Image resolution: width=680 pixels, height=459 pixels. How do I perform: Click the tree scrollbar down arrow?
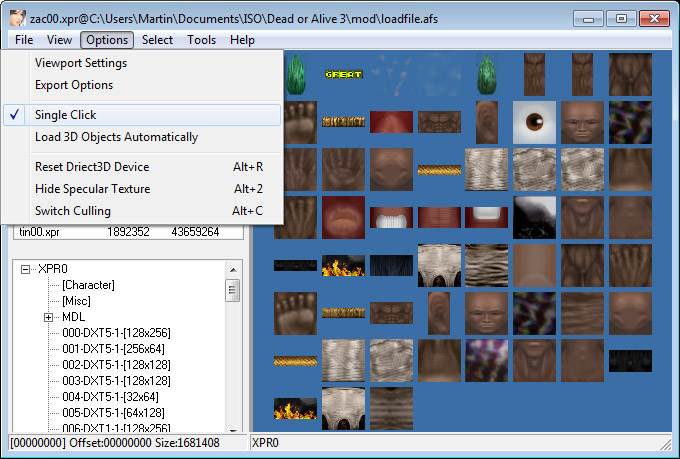pyautogui.click(x=233, y=430)
